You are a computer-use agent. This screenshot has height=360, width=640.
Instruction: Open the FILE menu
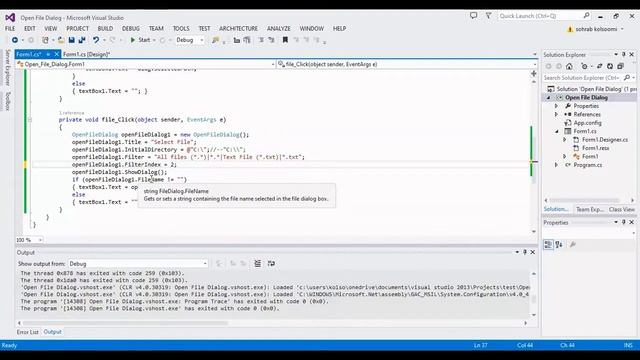tap(10, 29)
